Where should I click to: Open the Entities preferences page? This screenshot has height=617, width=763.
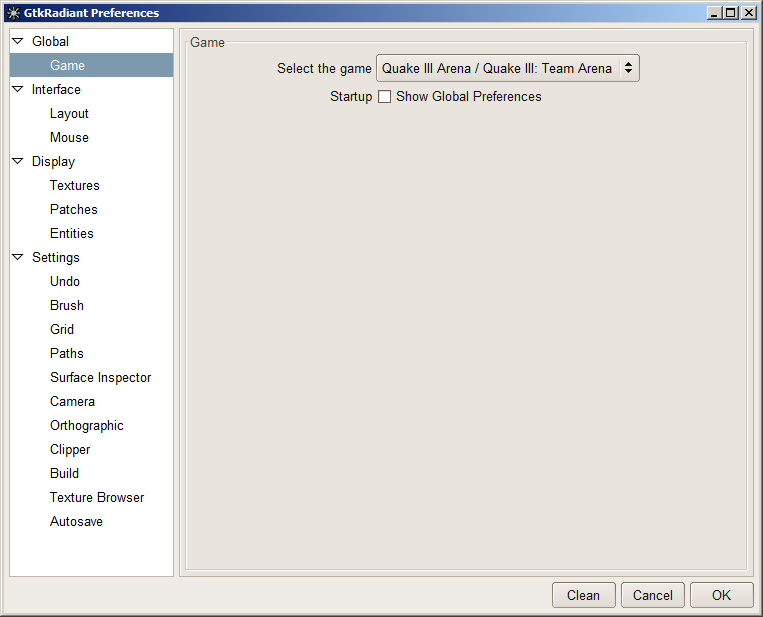72,233
